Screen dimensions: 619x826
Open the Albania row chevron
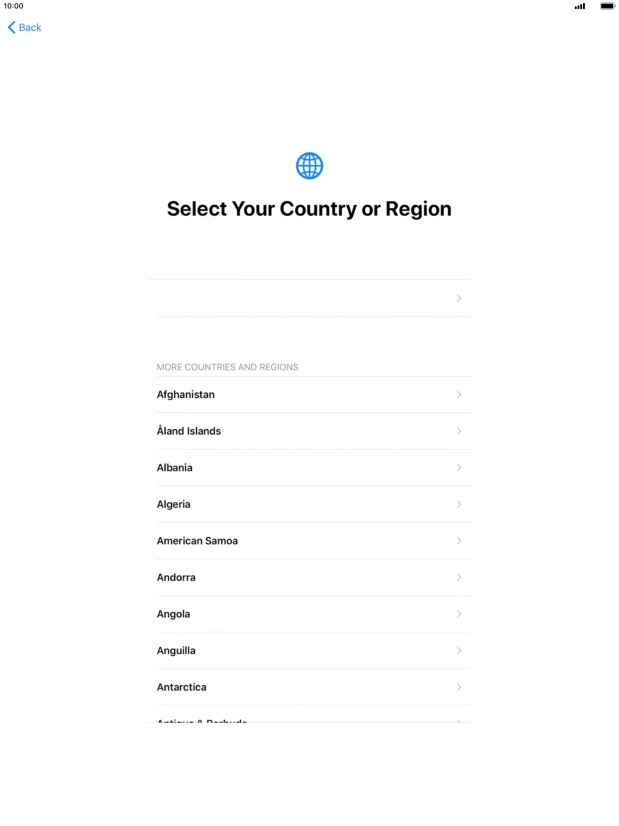(x=458, y=467)
